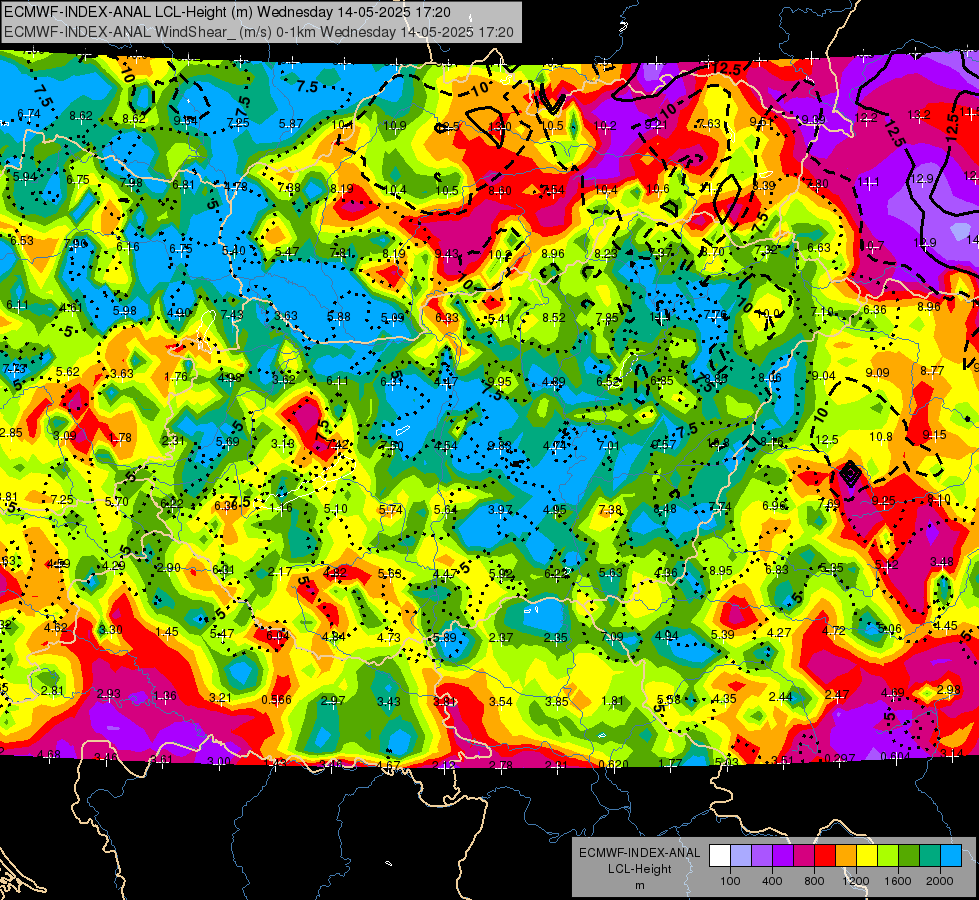The width and height of the screenshot is (979, 900).
Task: Click the map value 2.31
Action: [x=173, y=440]
